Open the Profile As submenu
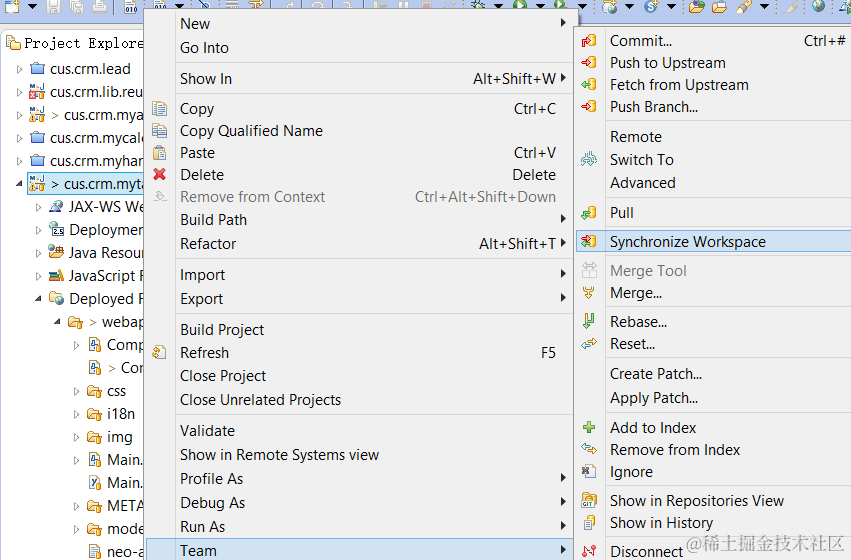851x560 pixels. tap(374, 479)
